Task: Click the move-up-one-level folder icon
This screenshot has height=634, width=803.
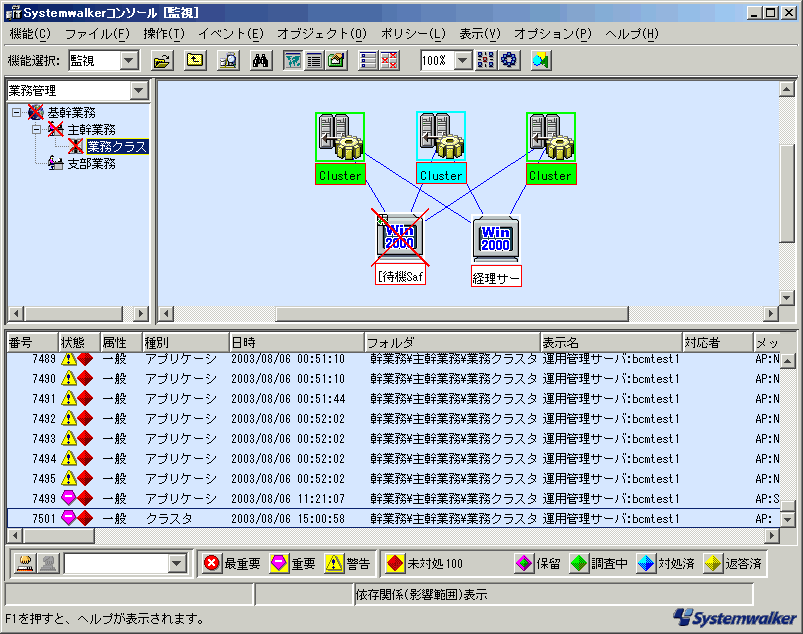Action: tap(196, 61)
